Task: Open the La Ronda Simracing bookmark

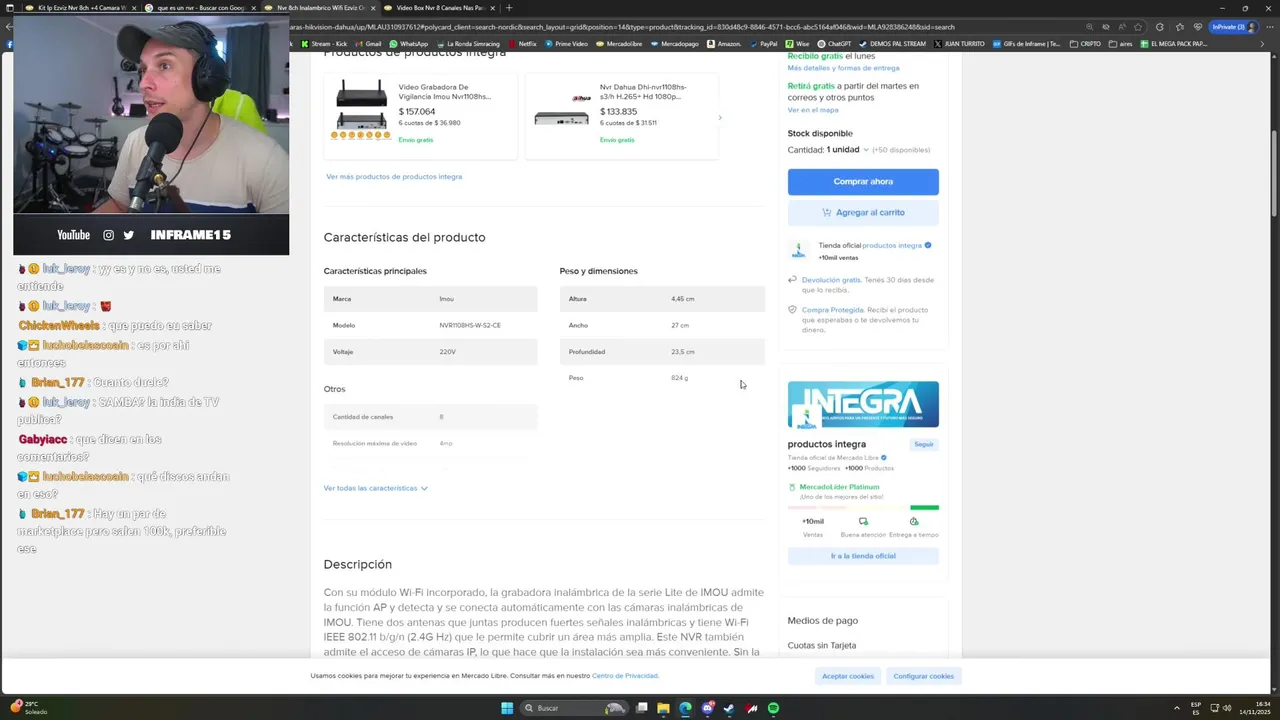Action: point(468,44)
